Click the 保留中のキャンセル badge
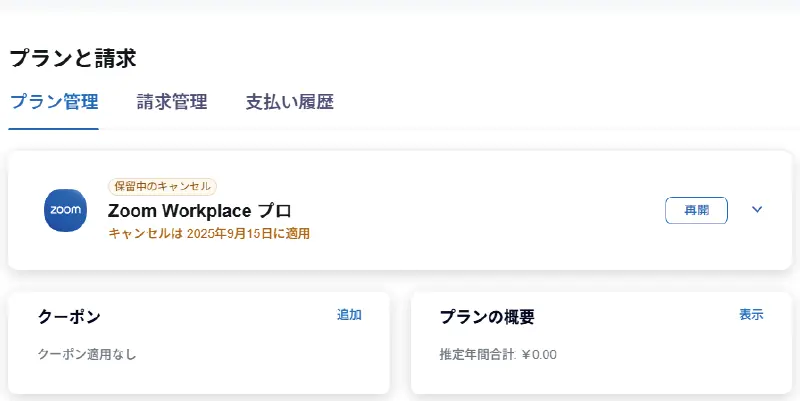The height and width of the screenshot is (401, 800). click(x=162, y=186)
